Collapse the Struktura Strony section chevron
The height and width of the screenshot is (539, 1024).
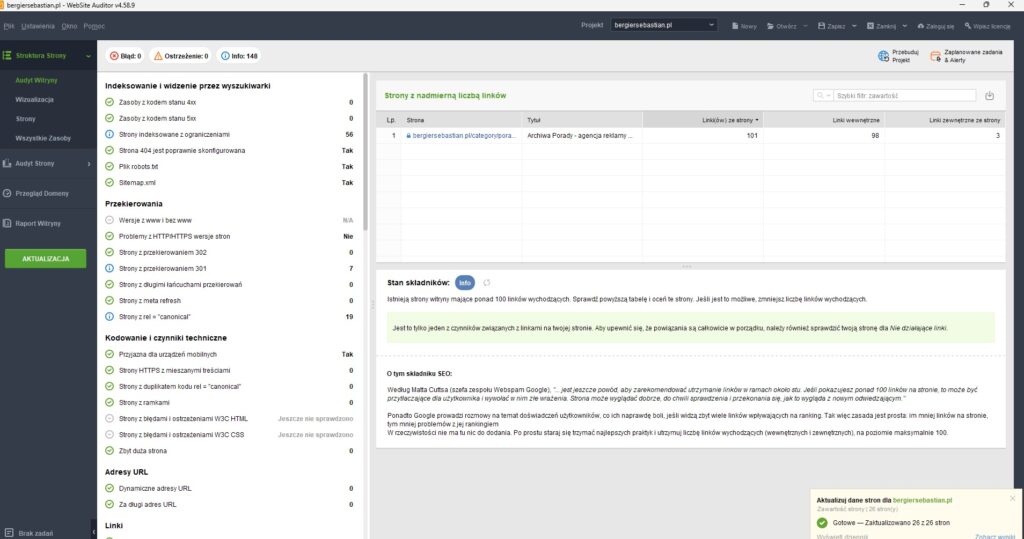point(88,56)
